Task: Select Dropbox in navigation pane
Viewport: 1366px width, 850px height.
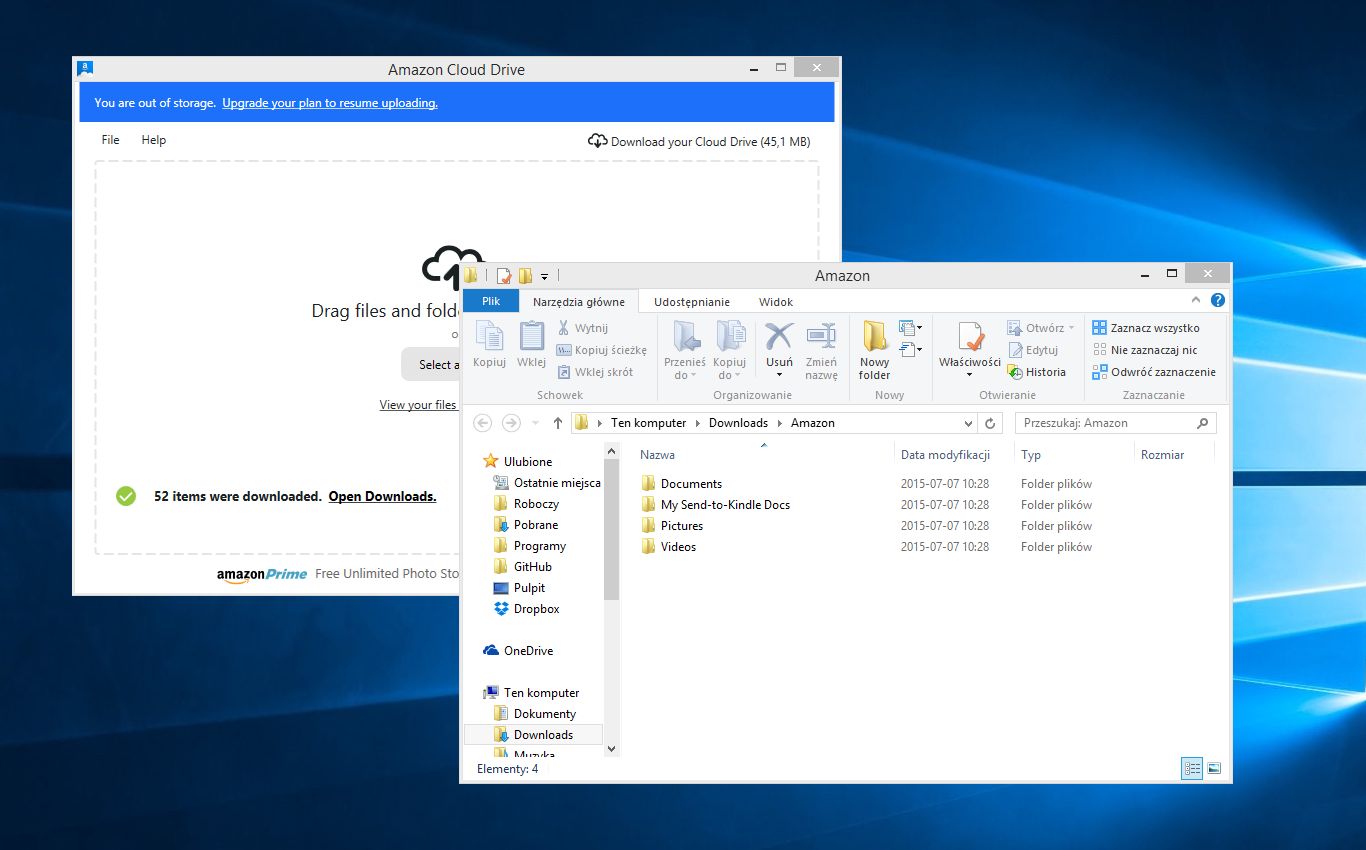Action: tap(537, 609)
